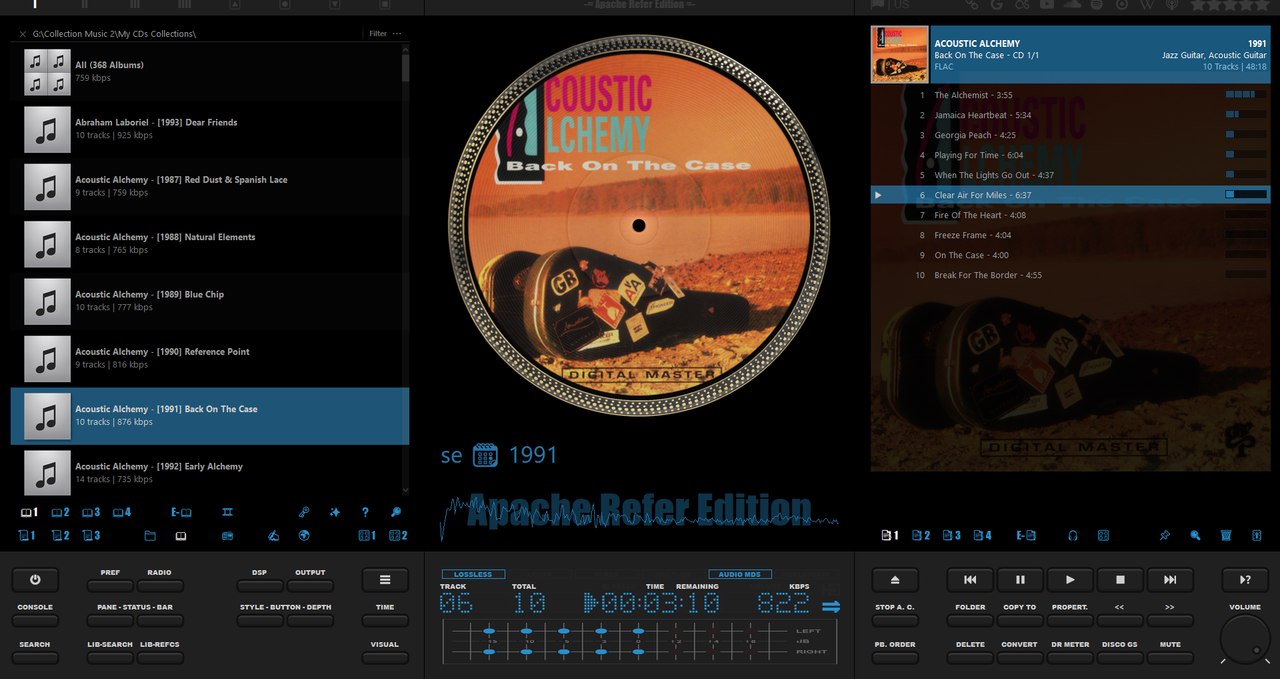Click the E-book library icon in left panel

click(x=181, y=513)
